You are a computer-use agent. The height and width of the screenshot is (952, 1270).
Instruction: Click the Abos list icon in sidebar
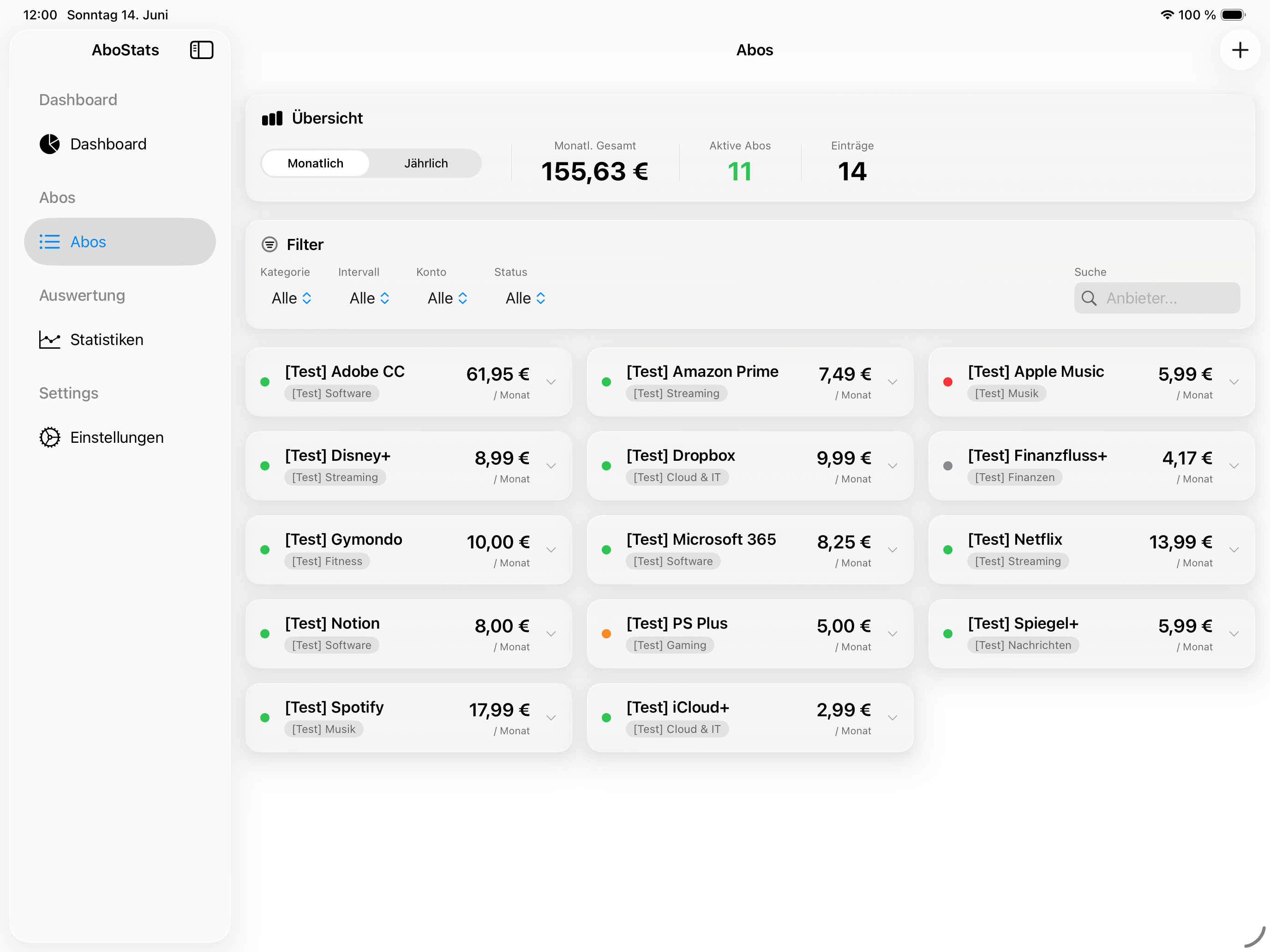point(49,242)
